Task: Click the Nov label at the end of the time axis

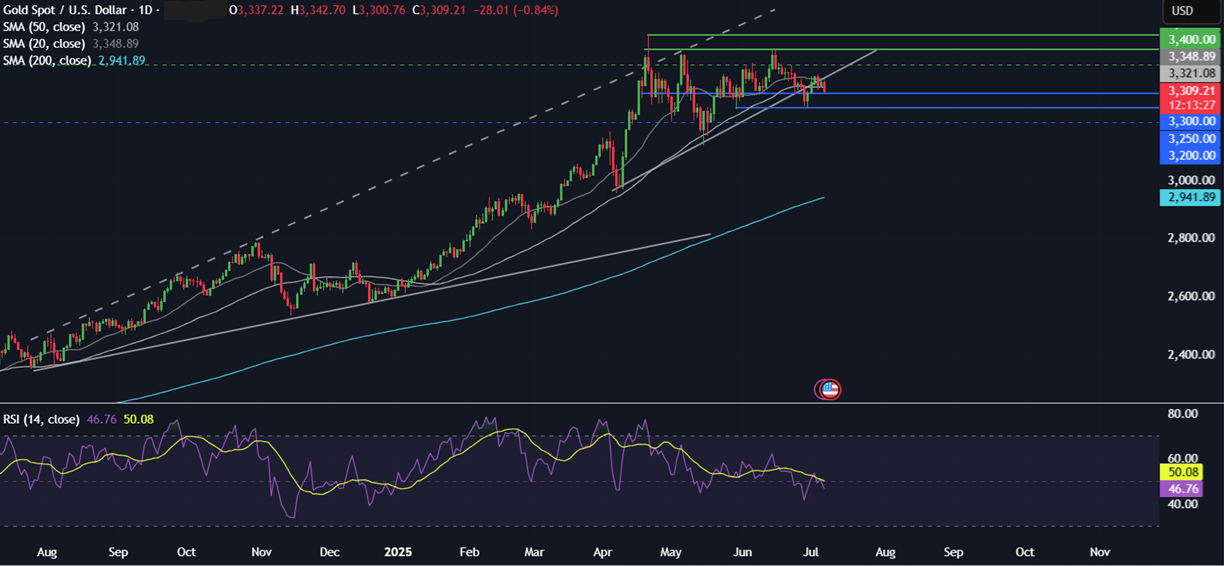Action: pos(1099,551)
